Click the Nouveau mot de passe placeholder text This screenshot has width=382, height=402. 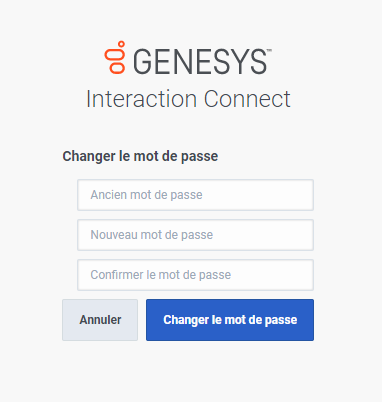(x=152, y=235)
